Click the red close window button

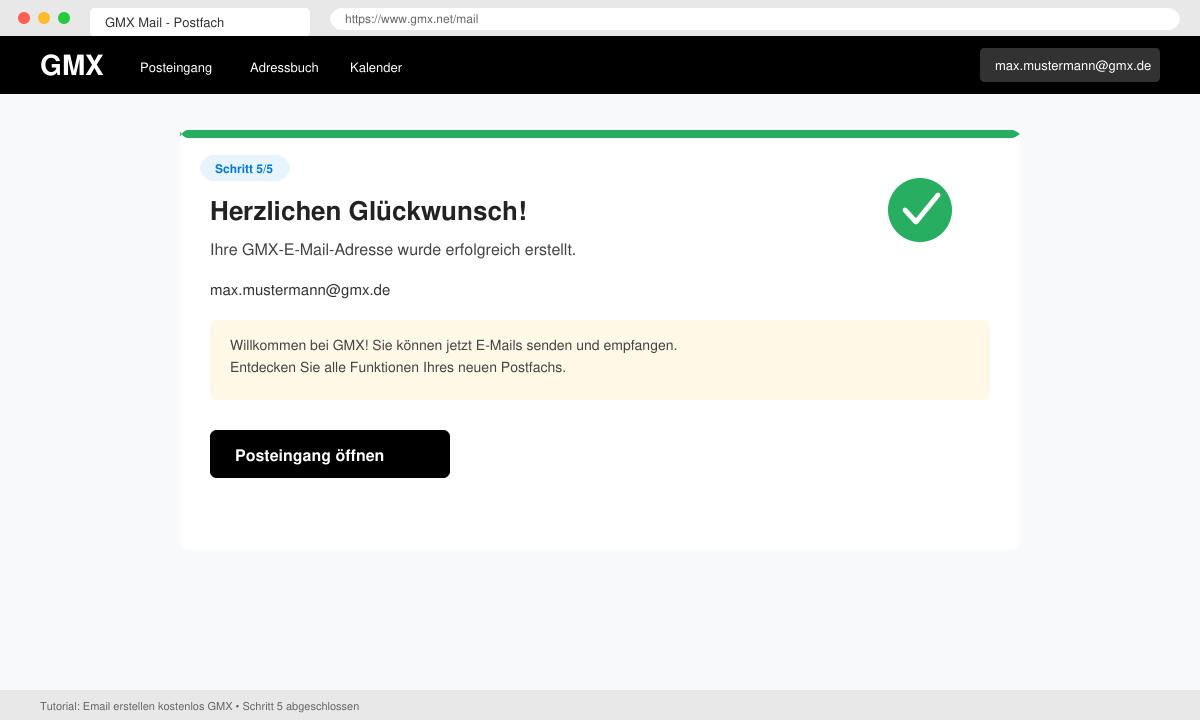24,18
